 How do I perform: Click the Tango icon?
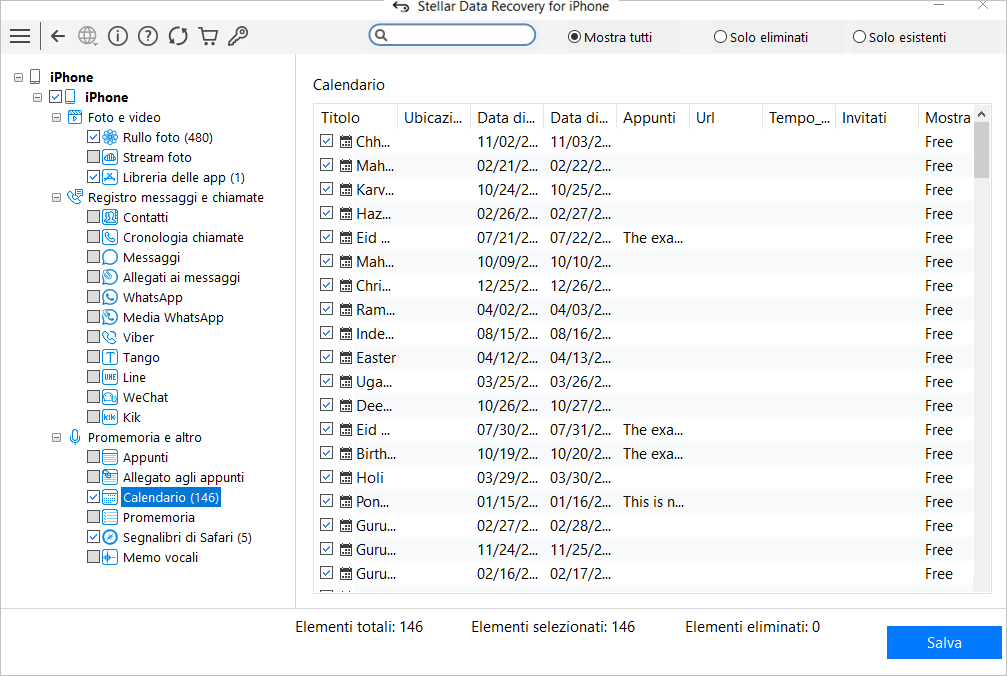tap(110, 358)
